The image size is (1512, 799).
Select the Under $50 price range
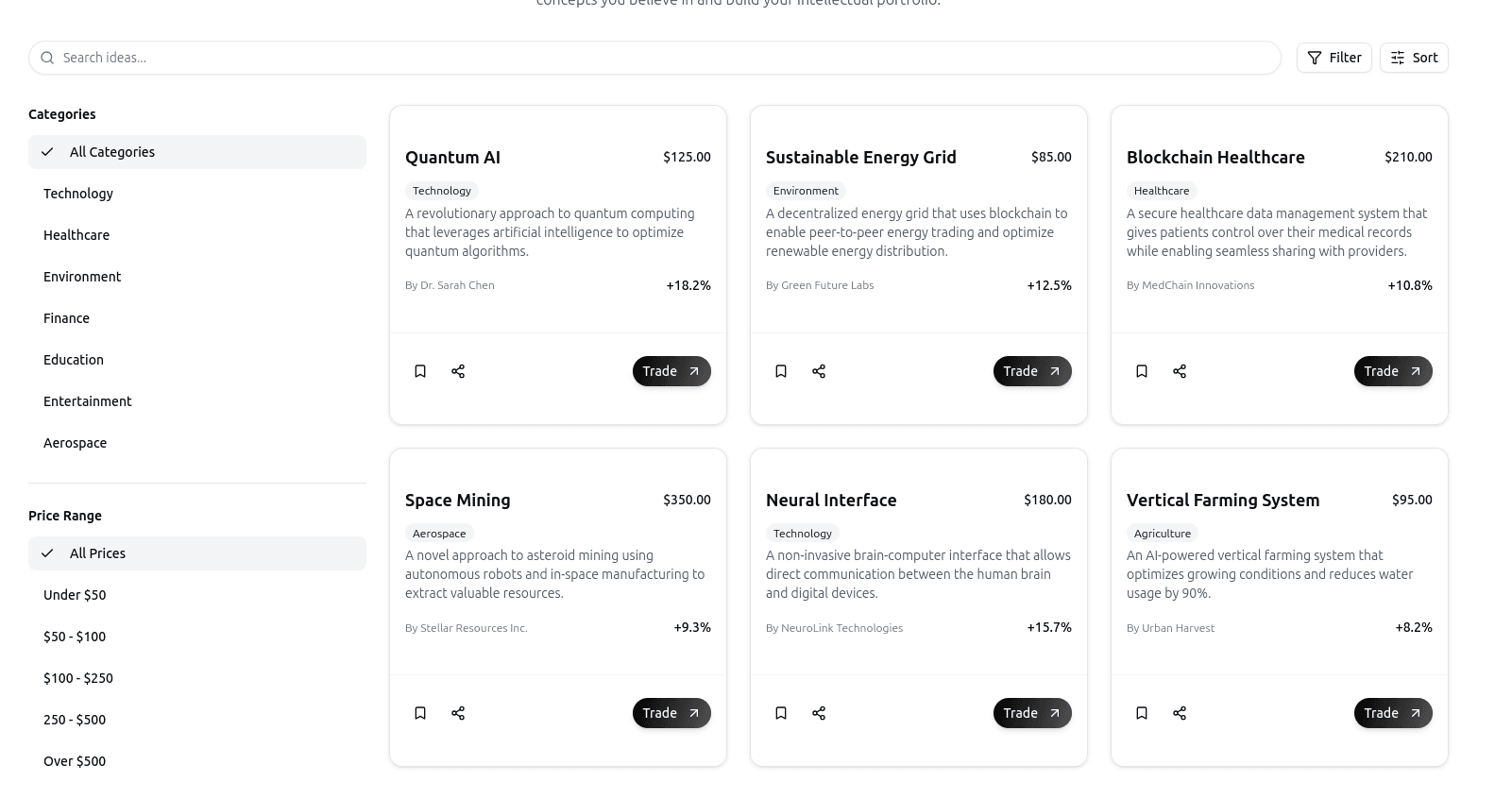point(197,595)
